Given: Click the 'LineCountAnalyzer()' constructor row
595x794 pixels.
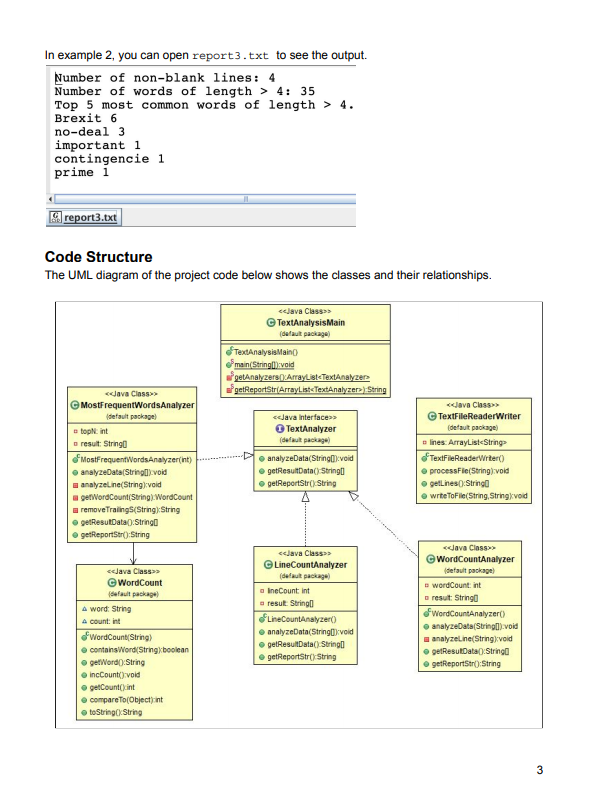Looking at the screenshot, I should pyautogui.click(x=298, y=619).
